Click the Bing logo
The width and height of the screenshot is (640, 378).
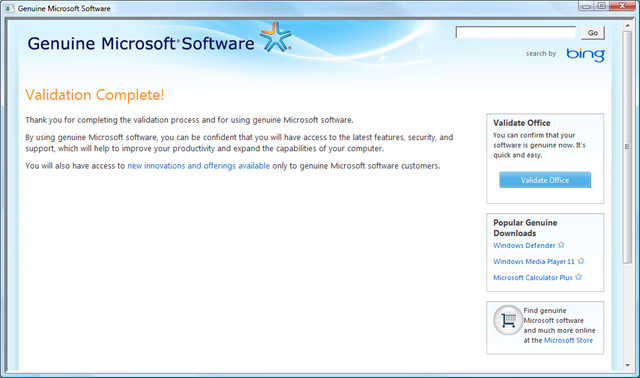click(585, 54)
